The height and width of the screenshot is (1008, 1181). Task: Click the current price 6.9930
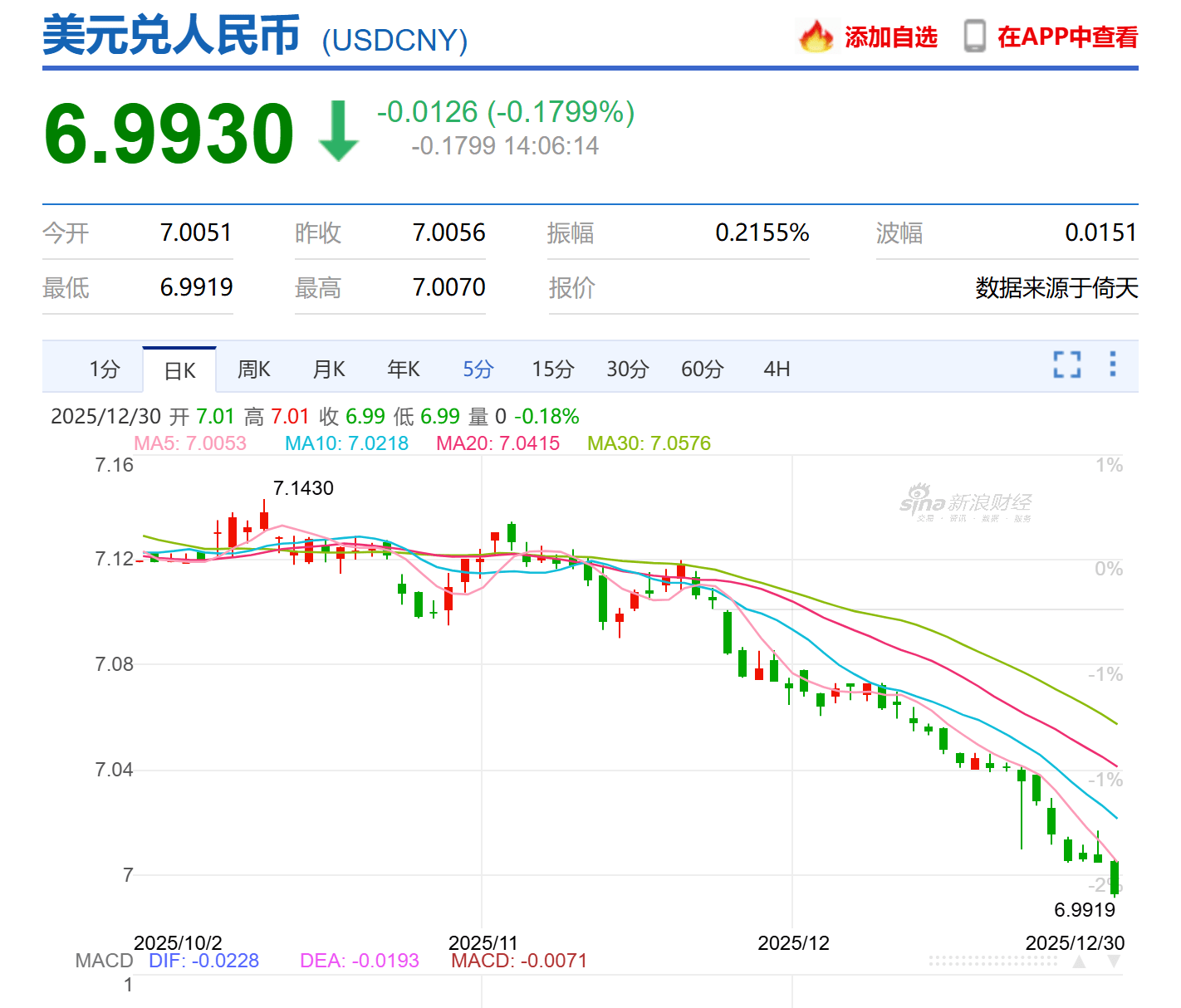(x=169, y=133)
